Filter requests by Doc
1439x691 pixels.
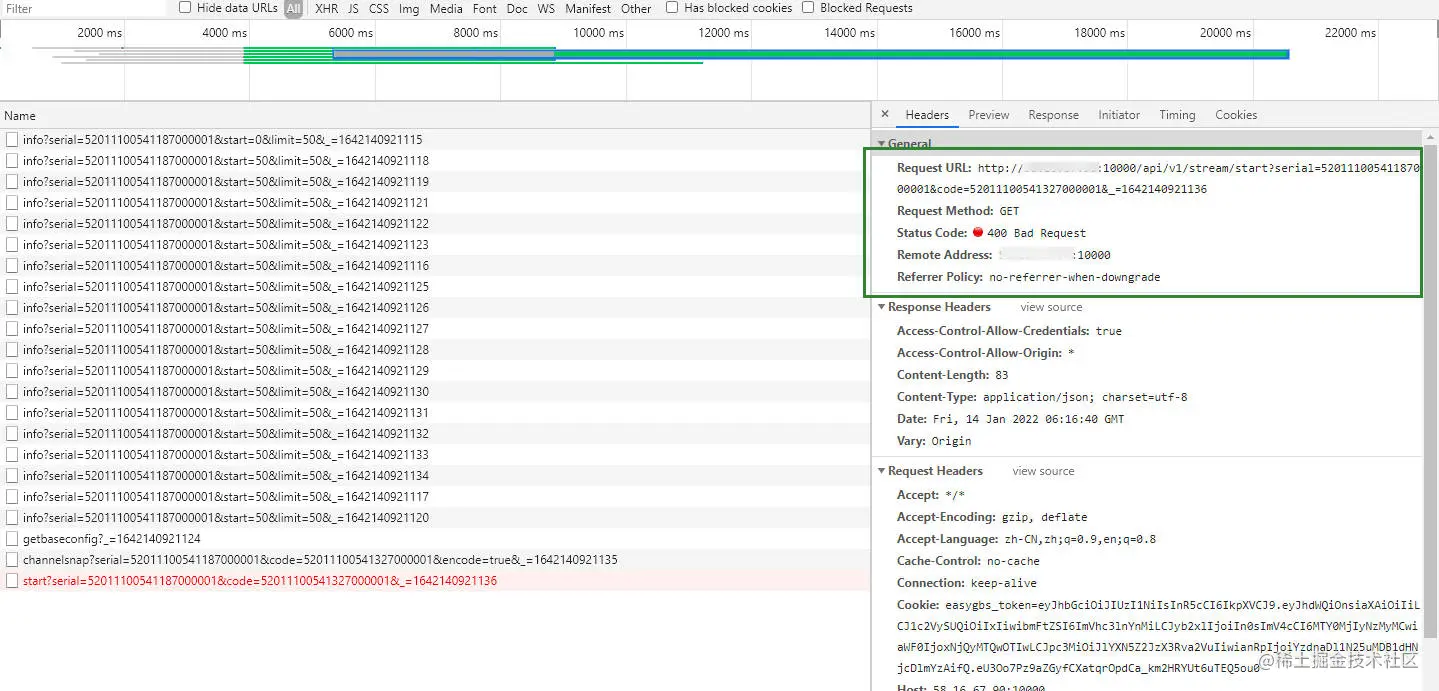[x=517, y=8]
